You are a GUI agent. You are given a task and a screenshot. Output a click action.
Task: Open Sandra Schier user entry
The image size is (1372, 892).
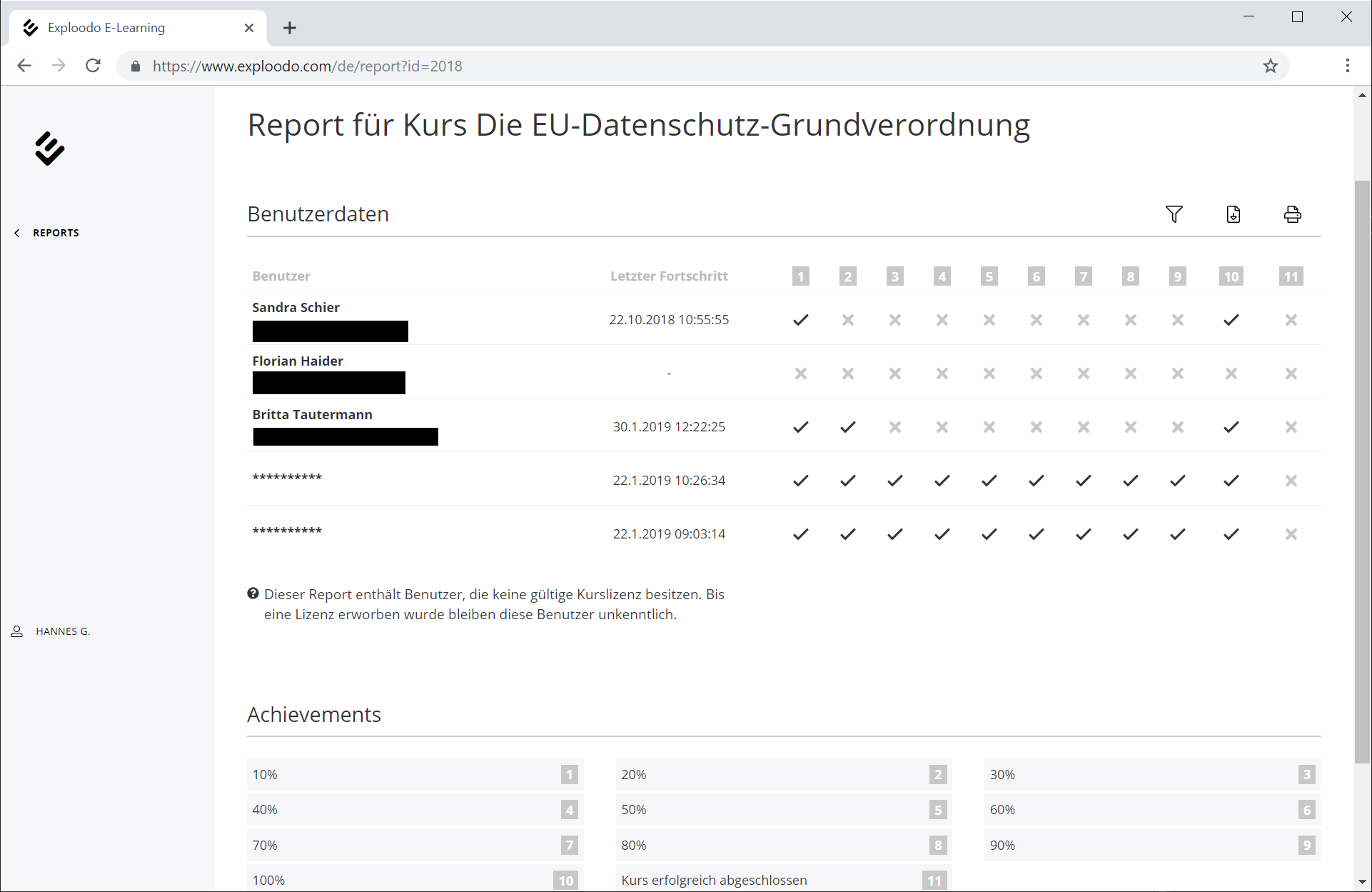(296, 308)
